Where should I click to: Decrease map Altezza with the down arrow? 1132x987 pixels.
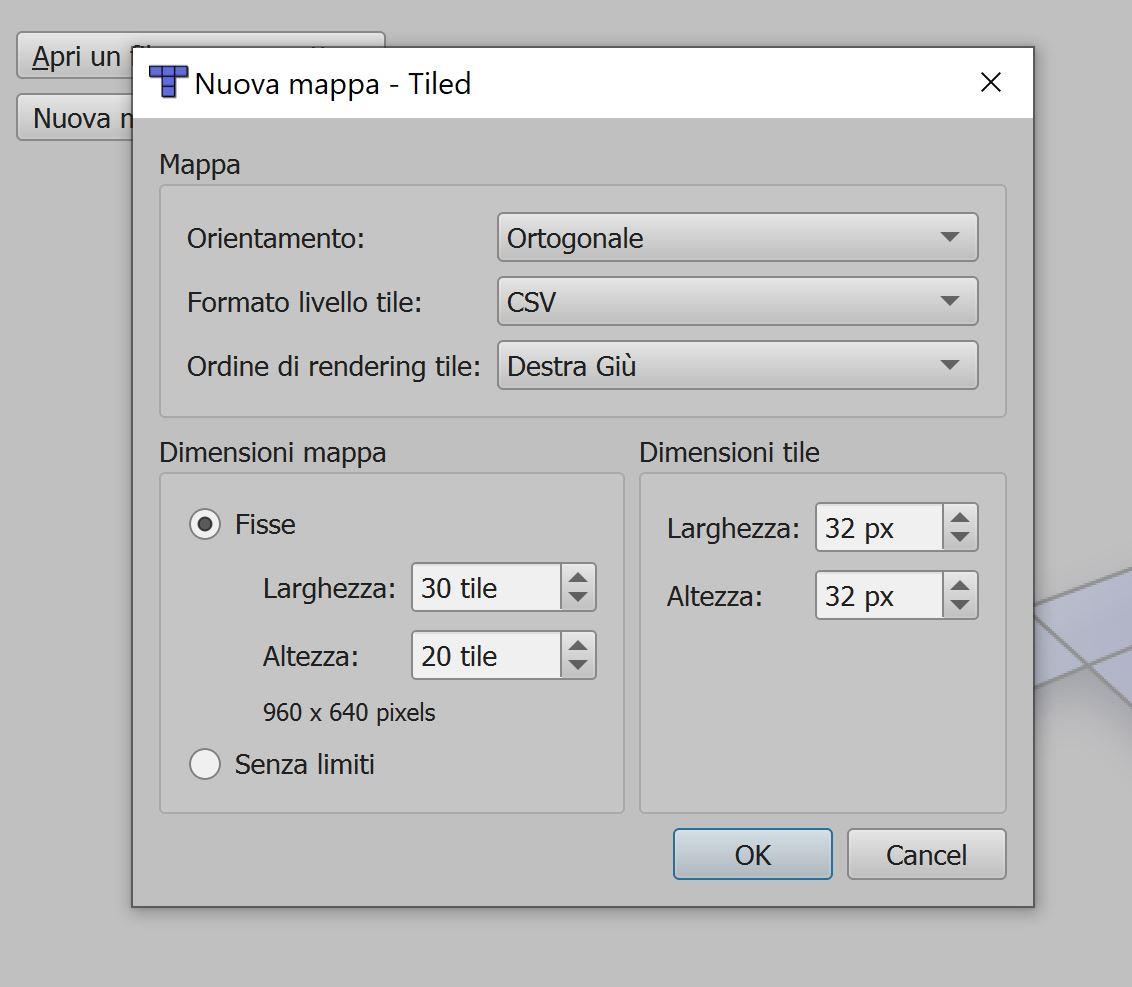pyautogui.click(x=578, y=666)
